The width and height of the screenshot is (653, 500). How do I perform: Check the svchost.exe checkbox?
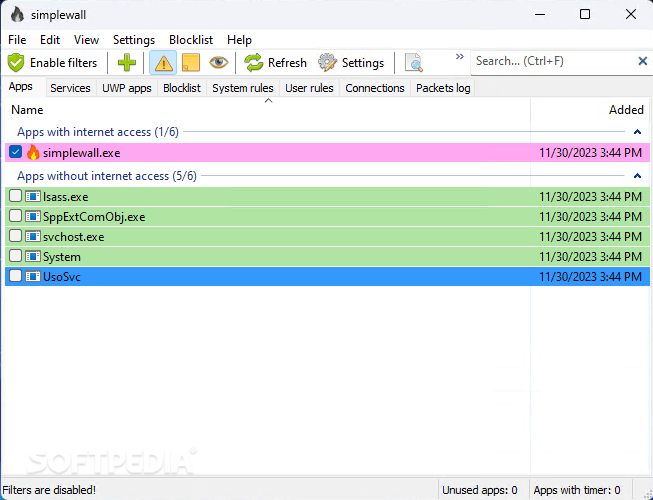(x=15, y=236)
